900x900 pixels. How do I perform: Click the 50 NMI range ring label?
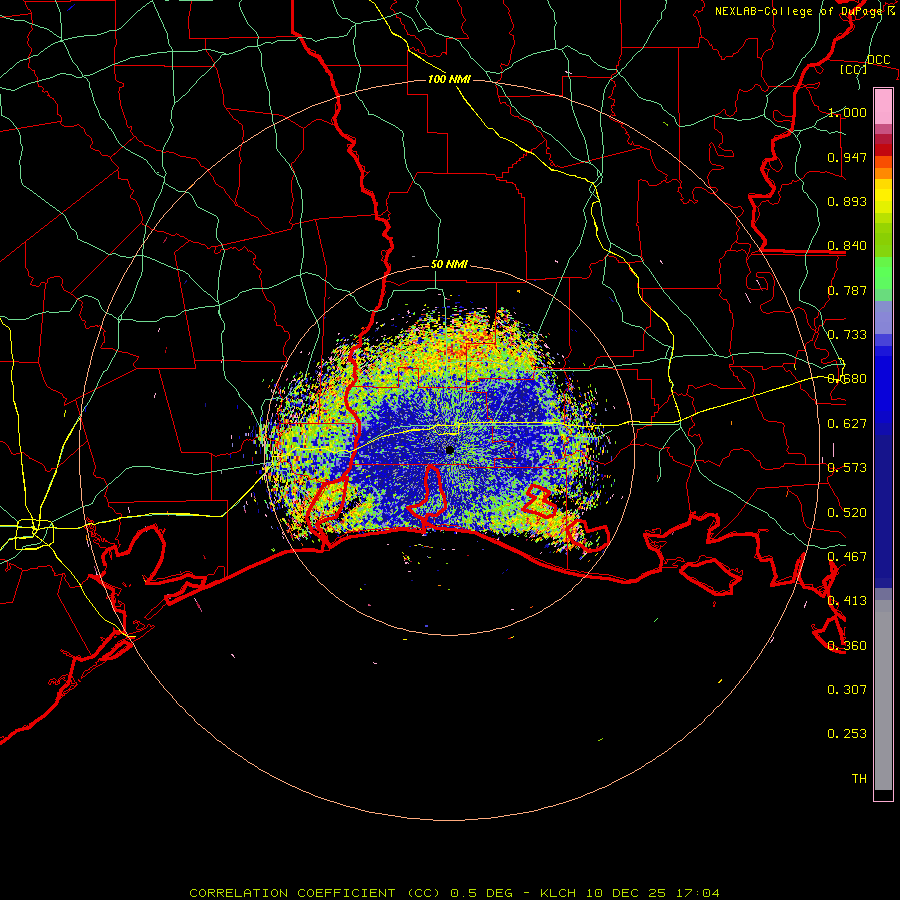pos(449,265)
